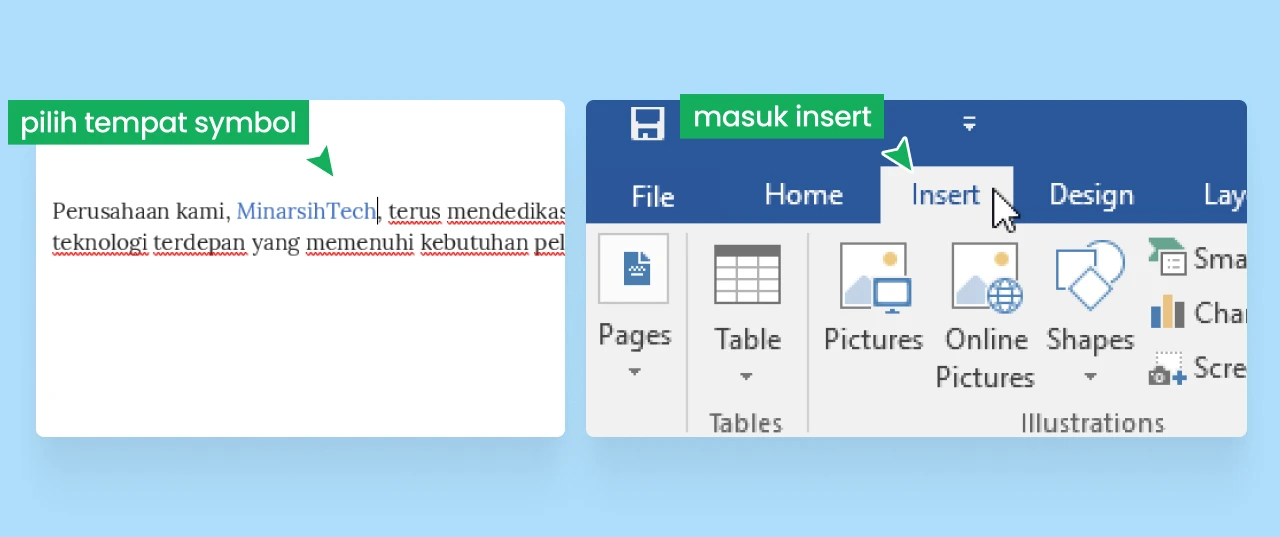1280x537 pixels.
Task: Click the Screenshot camera icon
Action: coord(1167,369)
